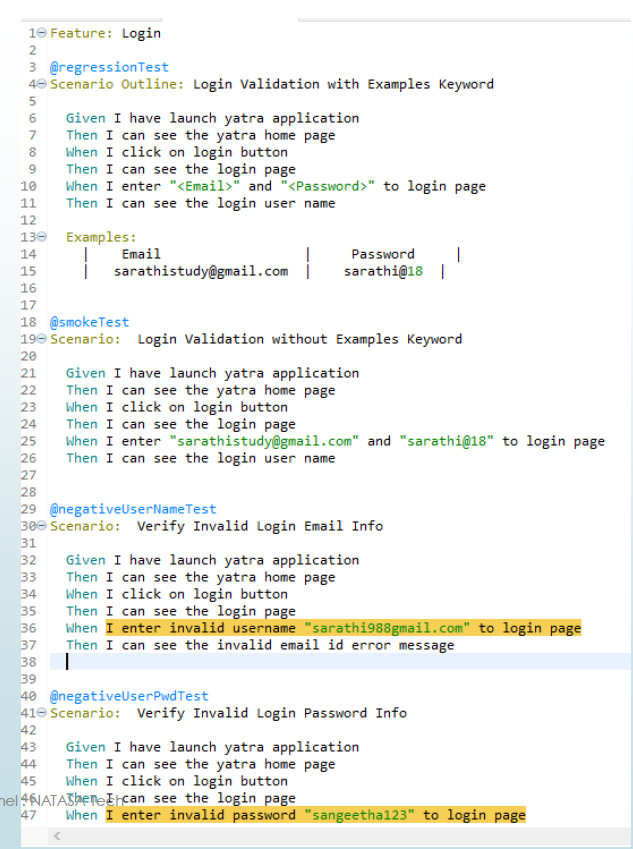Click the "sangeetha123" invalid password string
This screenshot has width=633, height=849.
pos(360,815)
